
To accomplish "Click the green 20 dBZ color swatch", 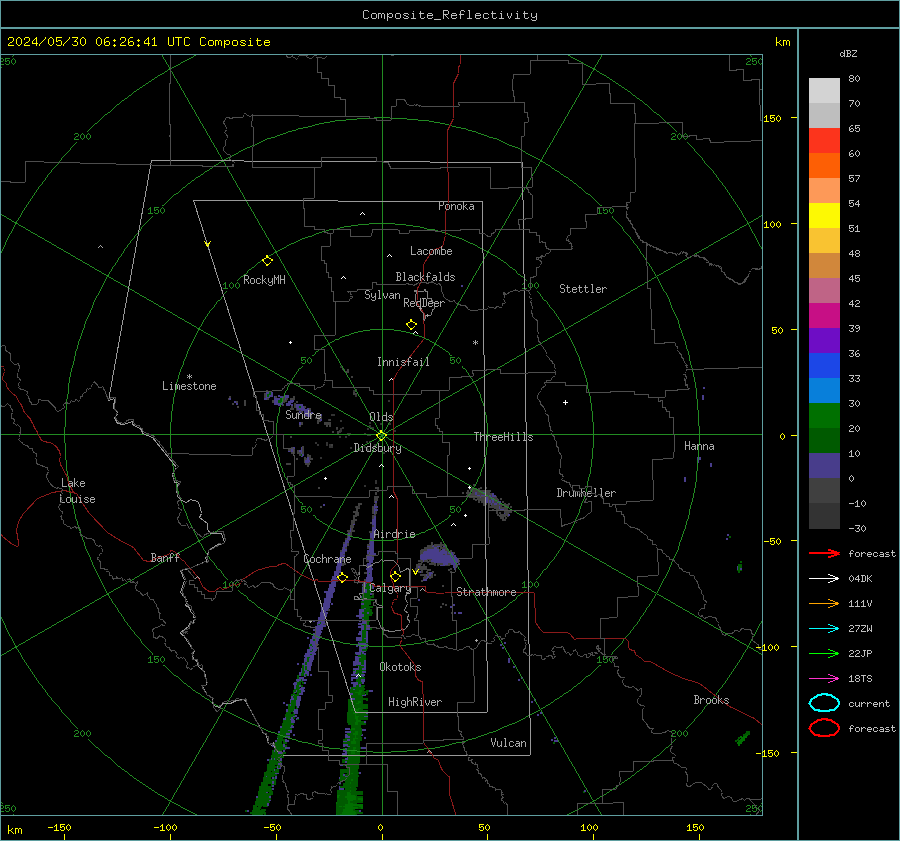I will point(824,416).
